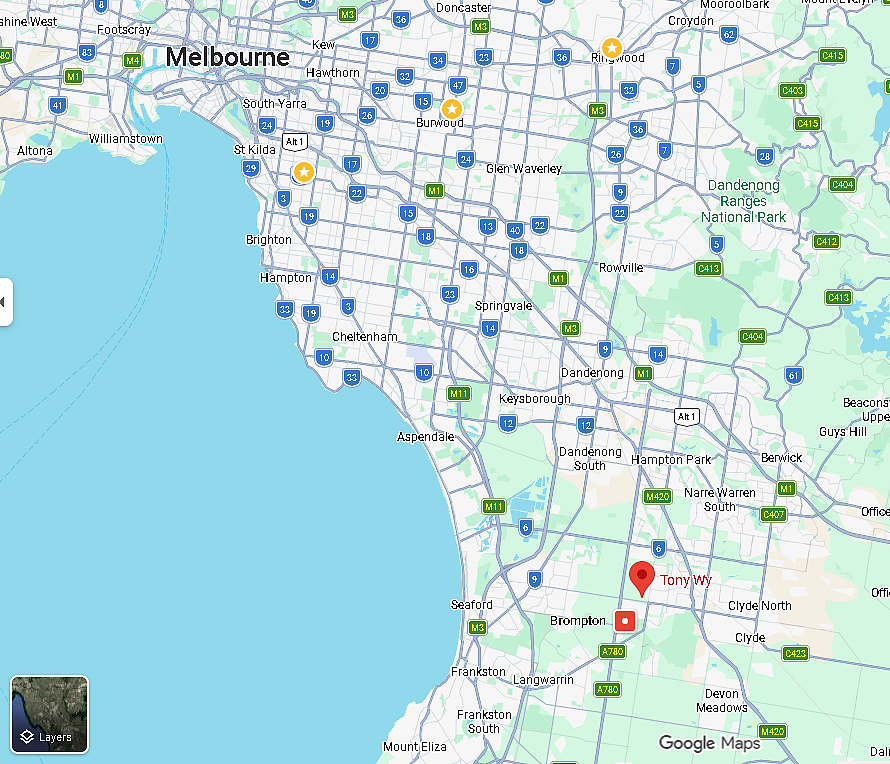Click the C403 road shield

(792, 90)
